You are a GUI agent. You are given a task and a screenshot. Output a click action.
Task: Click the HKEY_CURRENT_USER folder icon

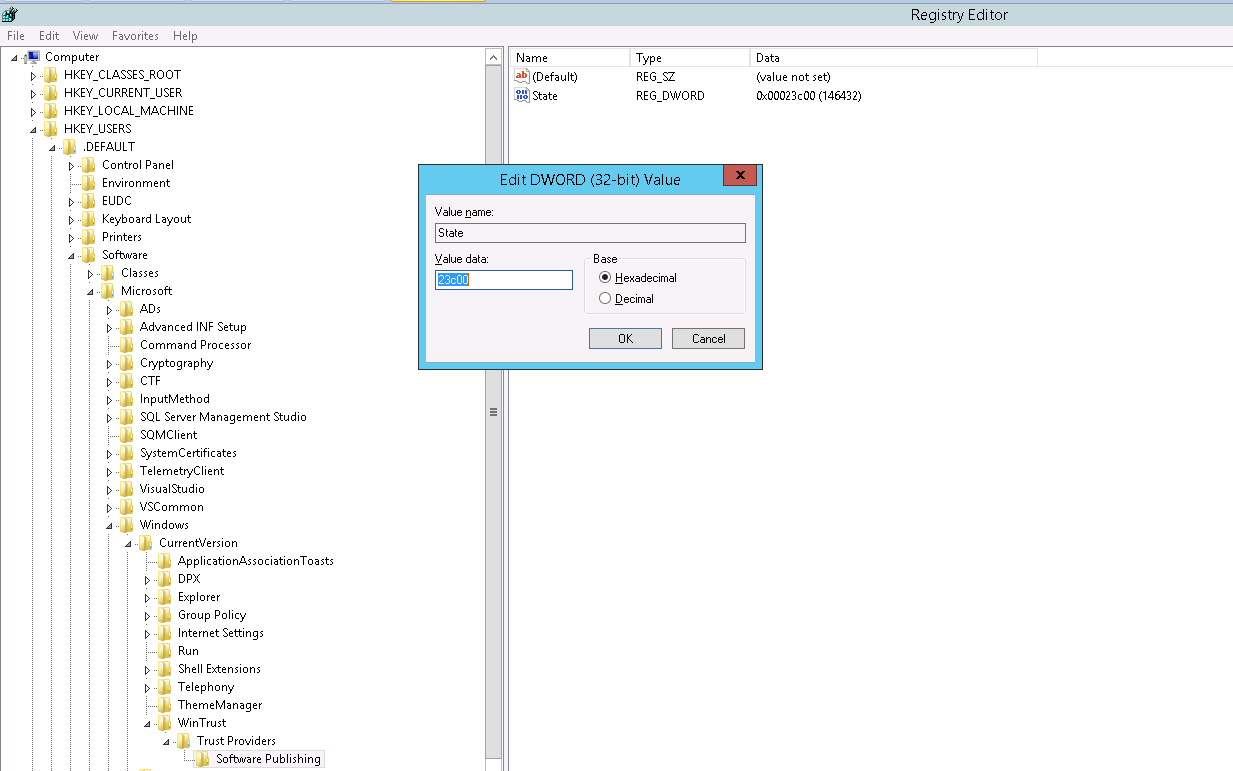click(x=51, y=93)
